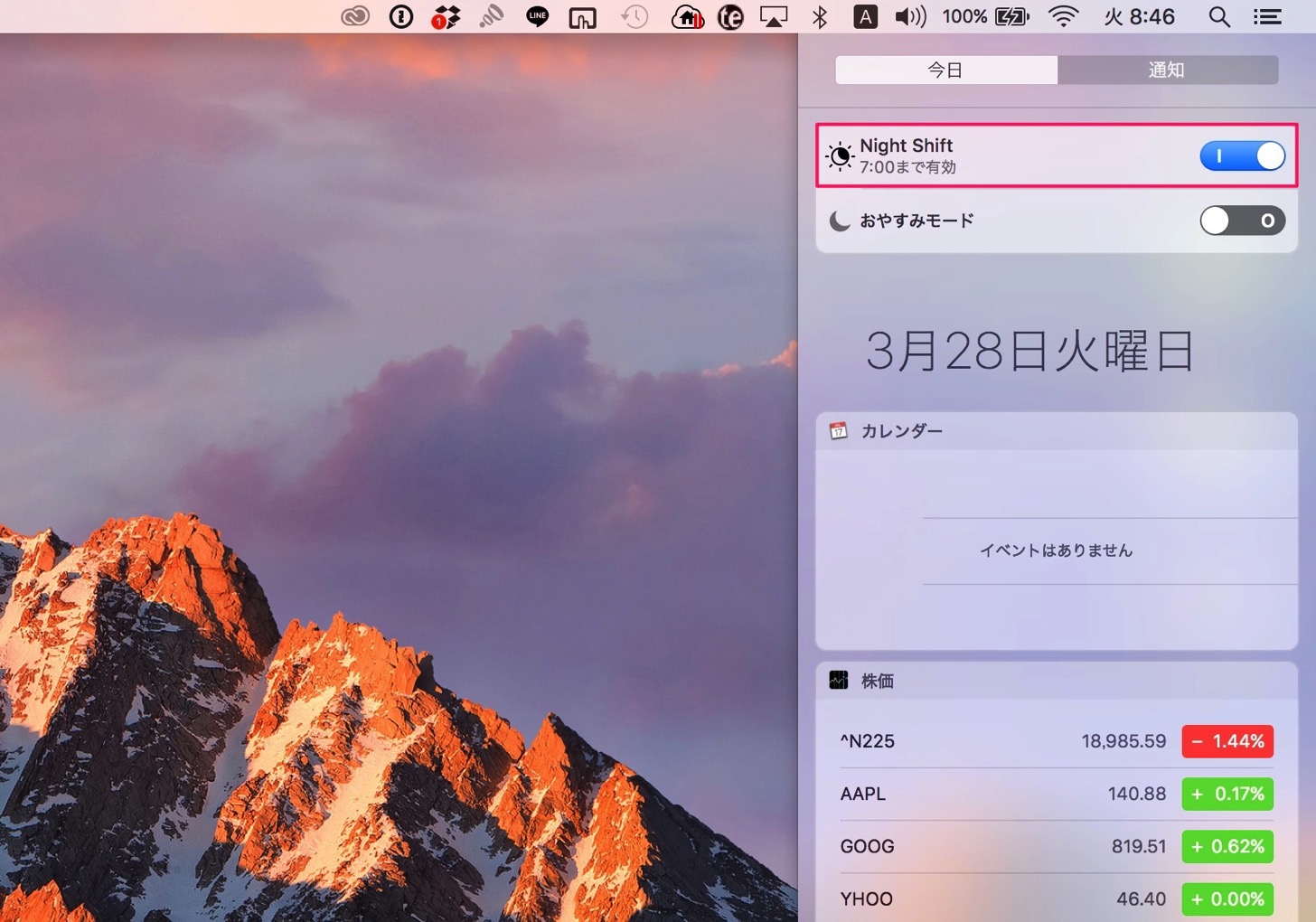This screenshot has width=1316, height=922.
Task: Open the 'A' input source menu
Action: point(865,16)
